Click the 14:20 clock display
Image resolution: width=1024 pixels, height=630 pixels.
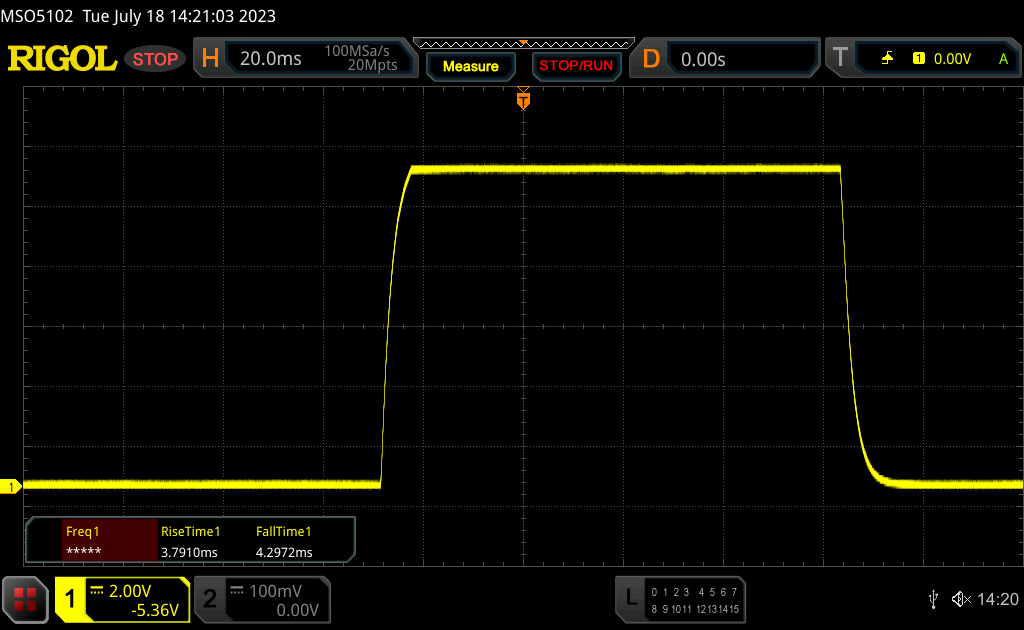[998, 599]
